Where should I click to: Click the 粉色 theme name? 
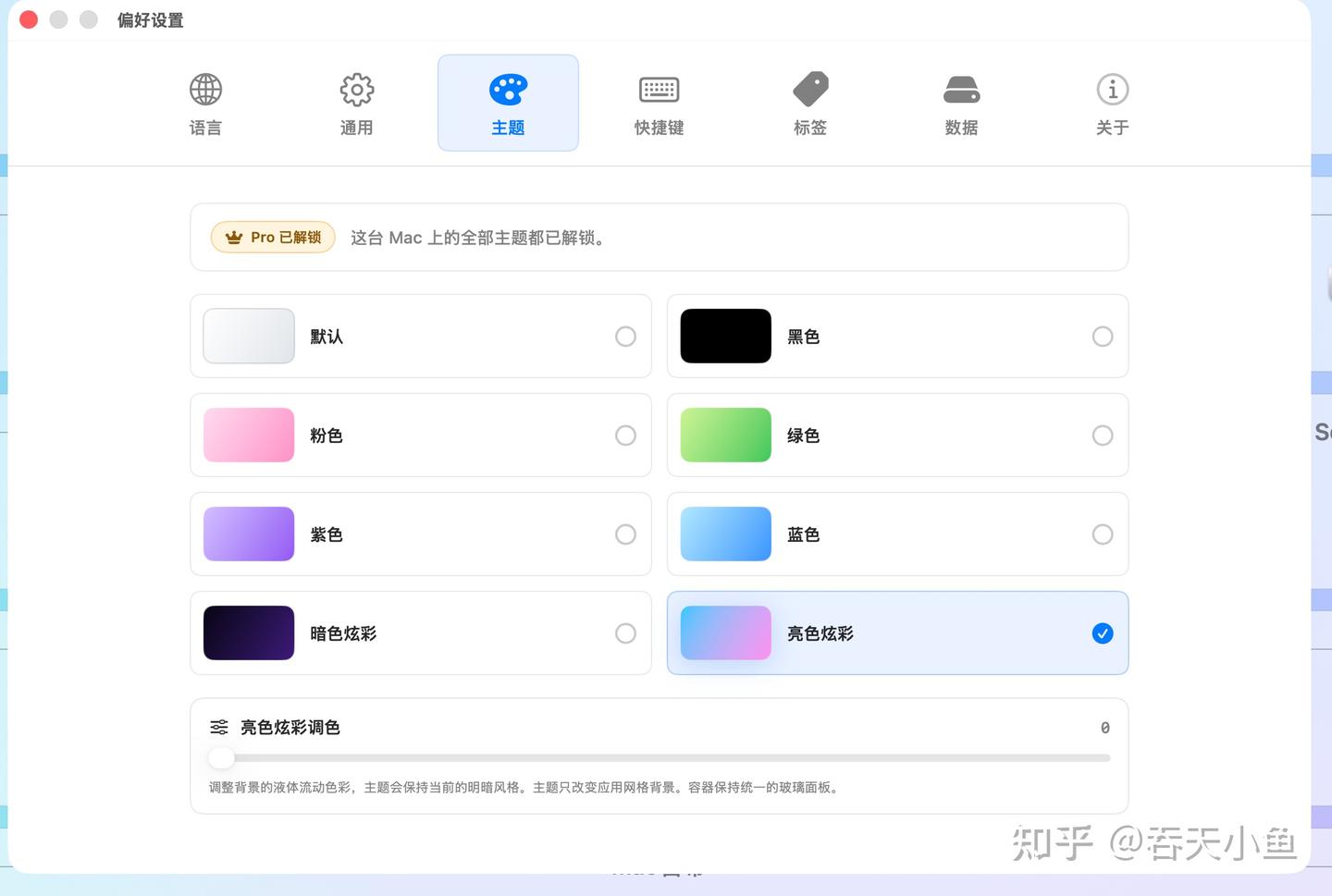point(327,436)
